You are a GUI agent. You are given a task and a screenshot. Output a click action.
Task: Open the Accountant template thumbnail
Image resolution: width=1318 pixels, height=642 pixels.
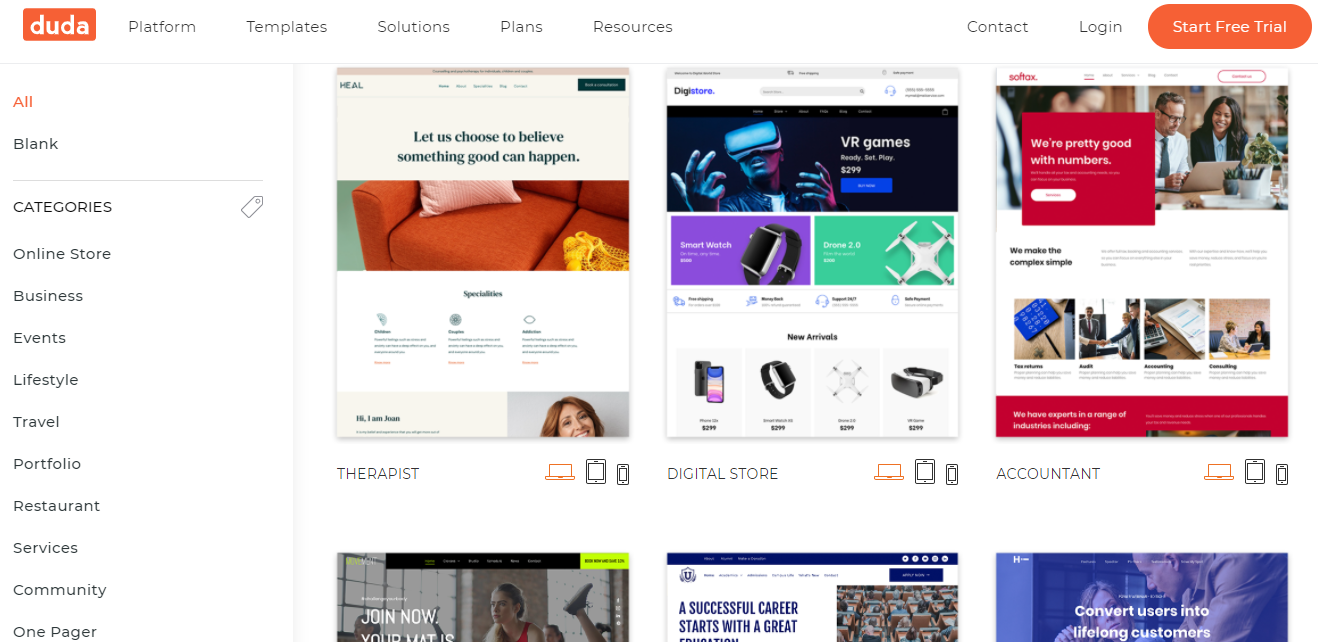point(1142,253)
